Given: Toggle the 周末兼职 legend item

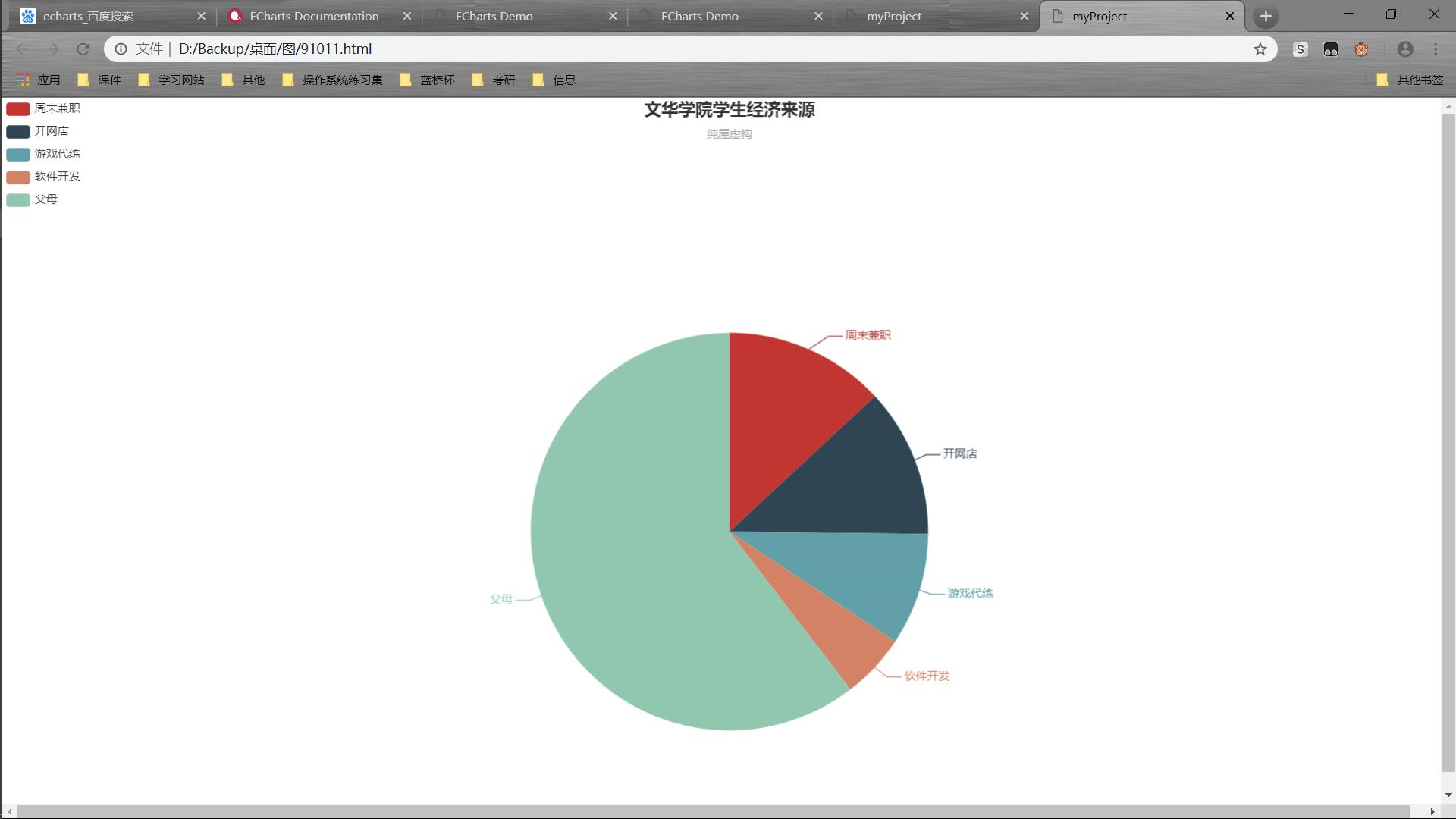Looking at the screenshot, I should [43, 108].
